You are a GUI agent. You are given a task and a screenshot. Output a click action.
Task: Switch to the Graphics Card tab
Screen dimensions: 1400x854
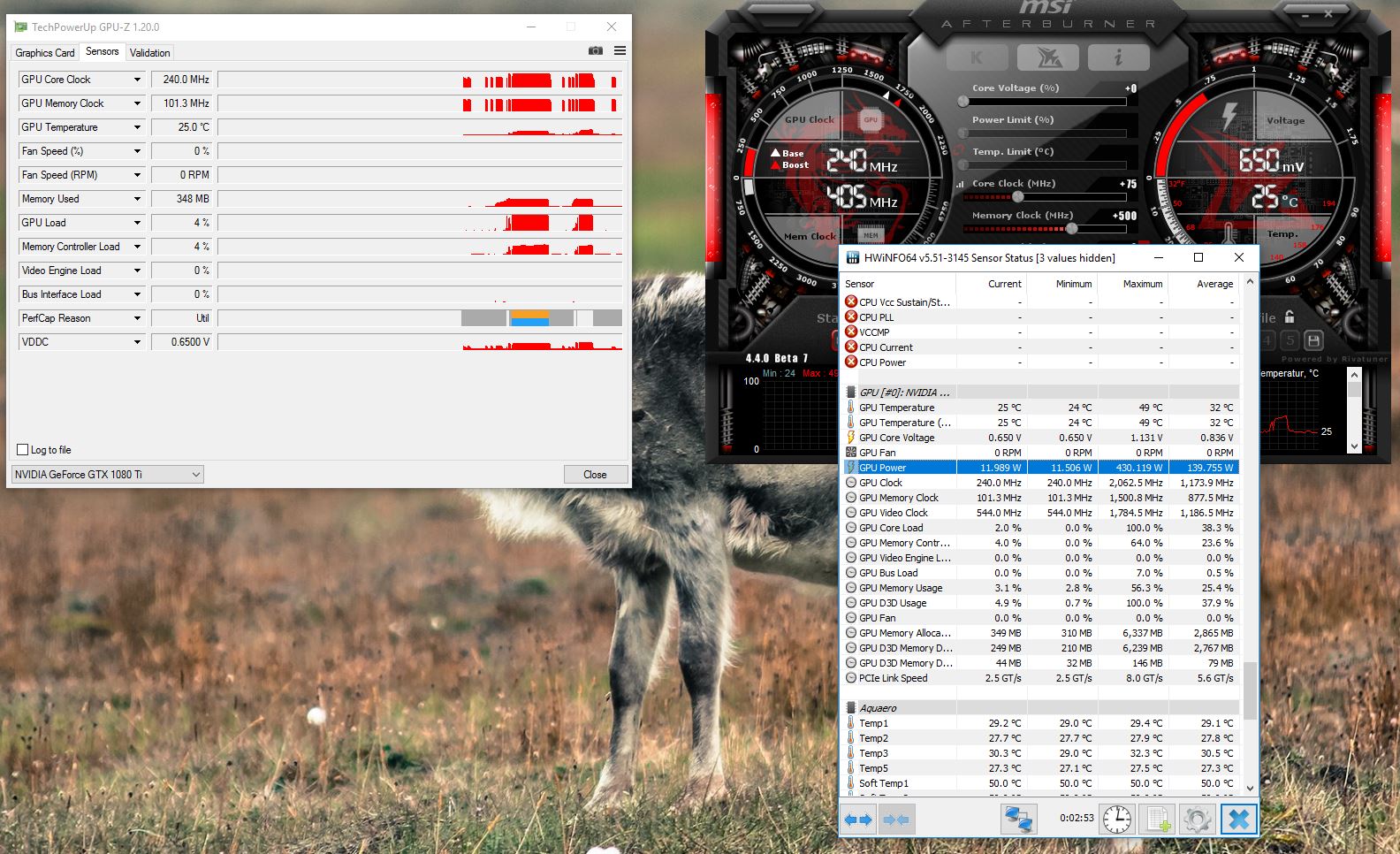point(45,53)
